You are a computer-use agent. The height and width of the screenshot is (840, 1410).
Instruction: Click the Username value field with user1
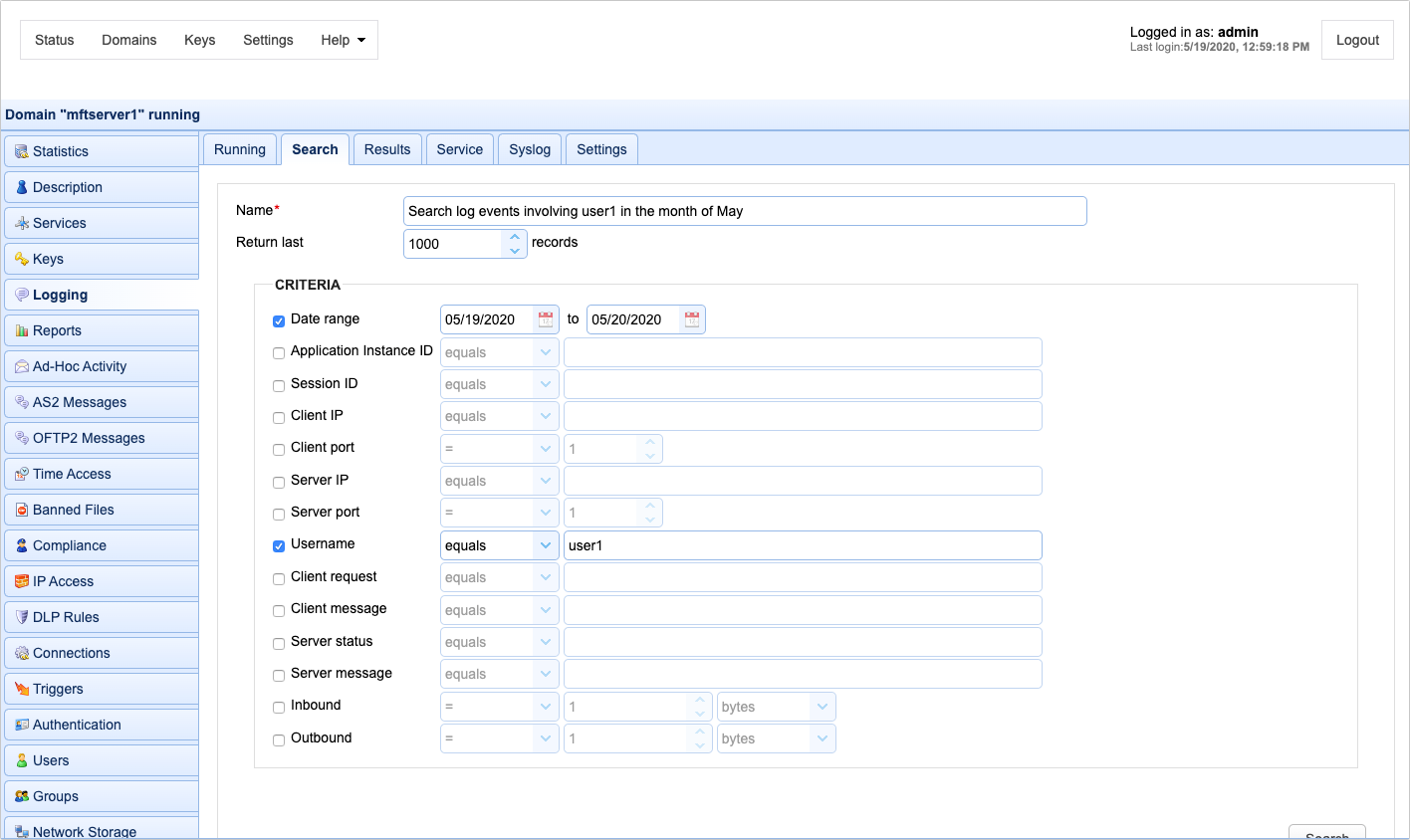coord(803,545)
